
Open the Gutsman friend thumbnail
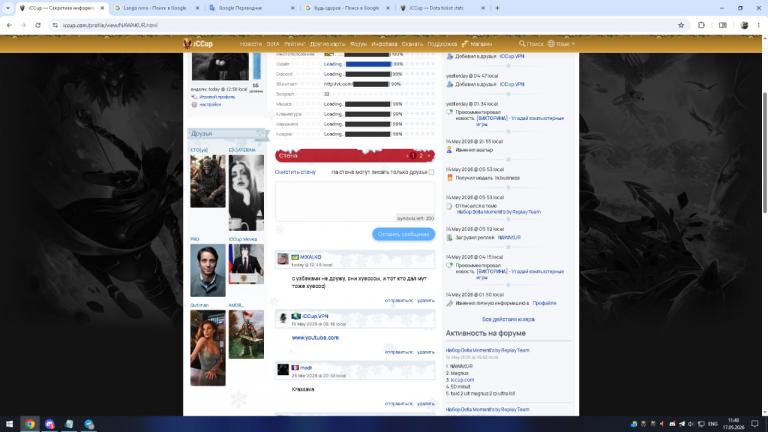click(208, 348)
